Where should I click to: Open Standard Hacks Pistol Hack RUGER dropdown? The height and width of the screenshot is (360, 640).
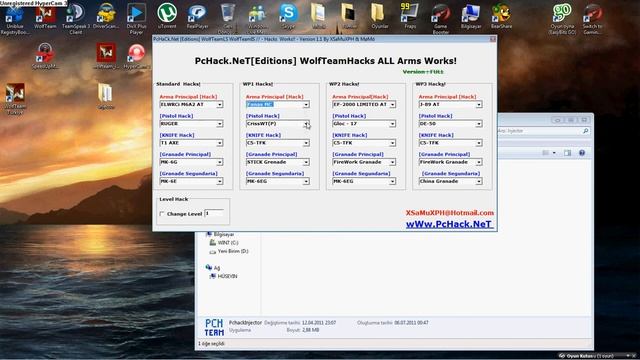[220, 124]
